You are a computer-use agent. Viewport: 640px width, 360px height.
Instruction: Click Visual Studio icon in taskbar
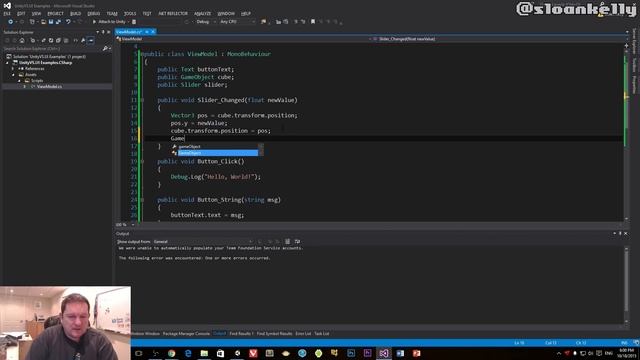click(x=384, y=353)
